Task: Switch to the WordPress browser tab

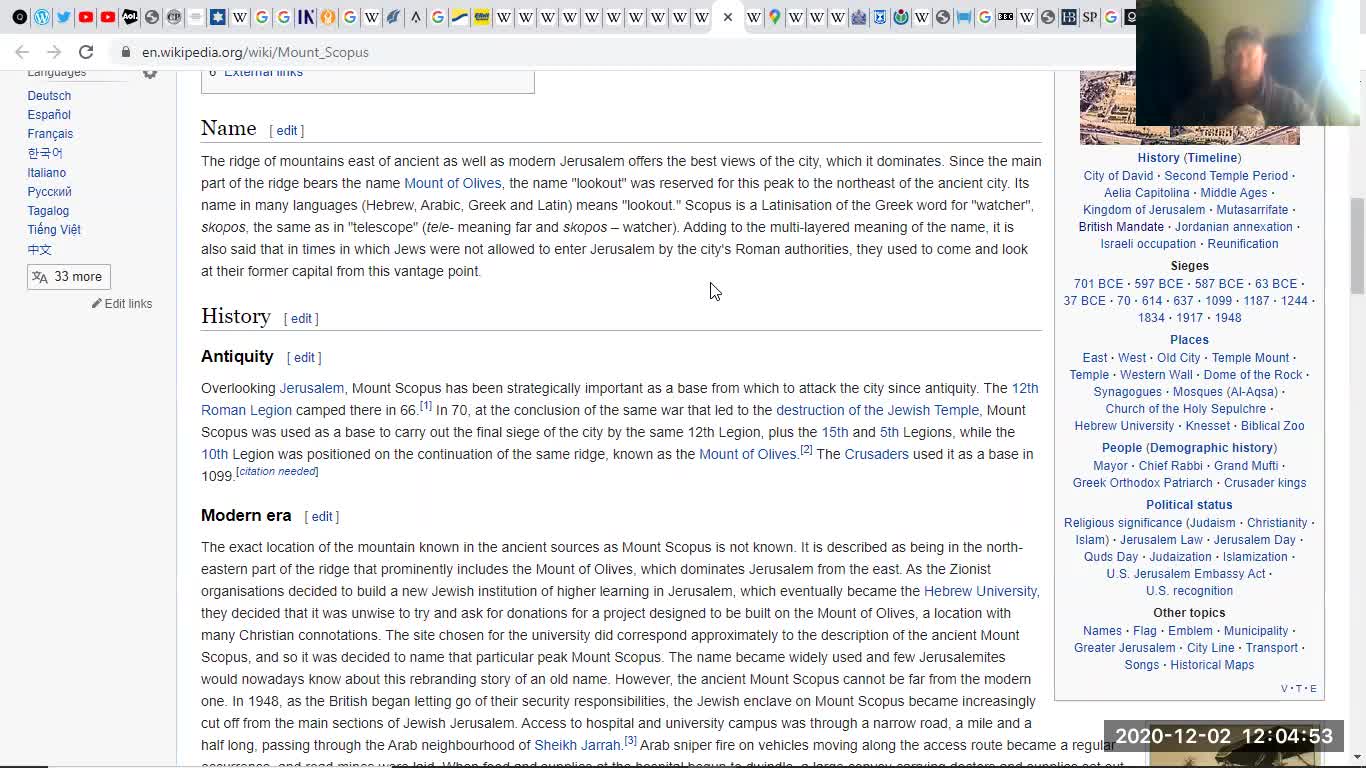Action: point(42,17)
